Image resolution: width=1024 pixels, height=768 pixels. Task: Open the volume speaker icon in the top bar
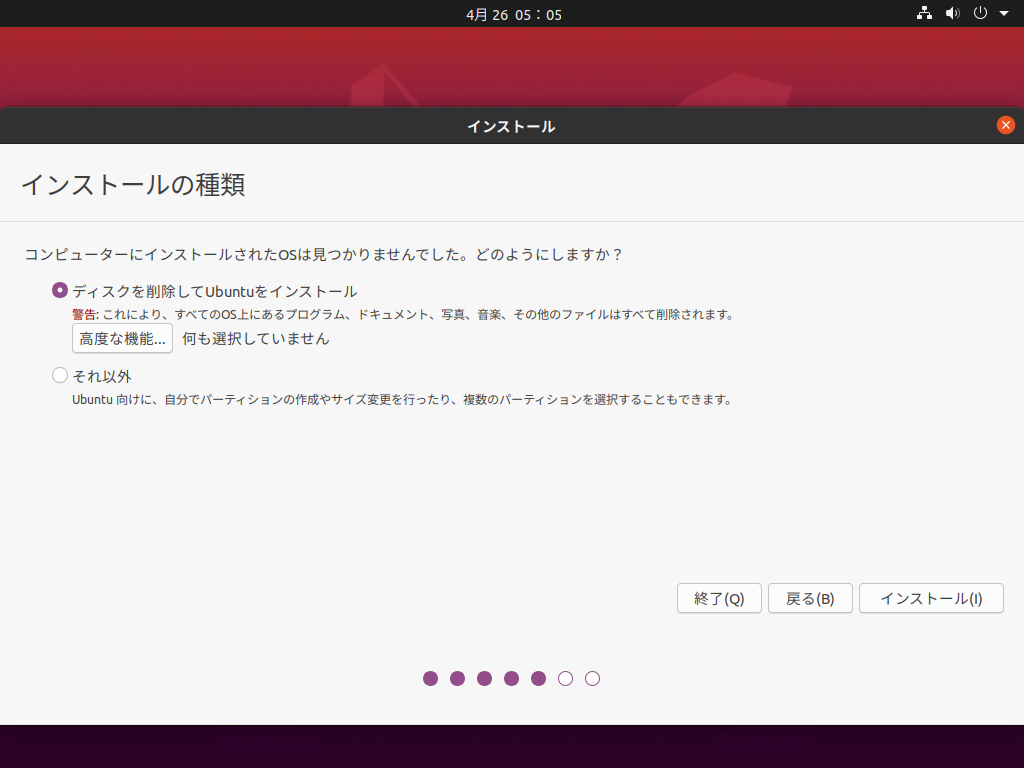point(953,13)
